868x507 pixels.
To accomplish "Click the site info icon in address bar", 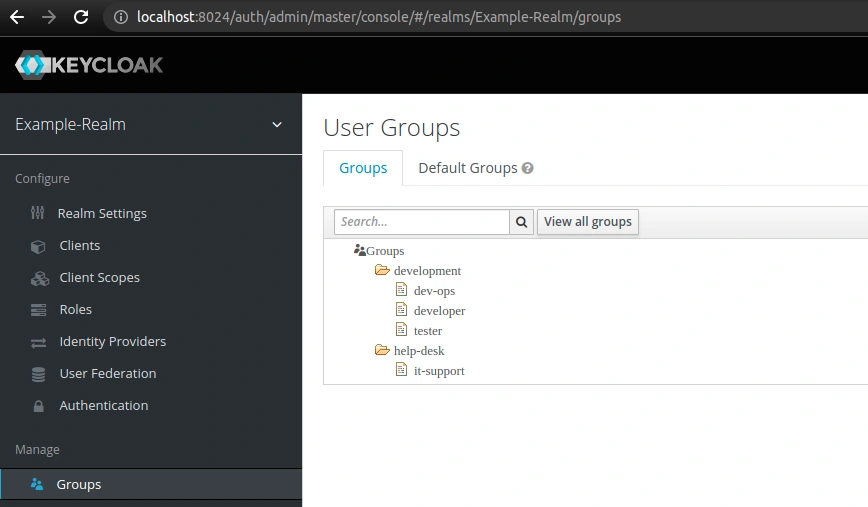I will pos(121,17).
